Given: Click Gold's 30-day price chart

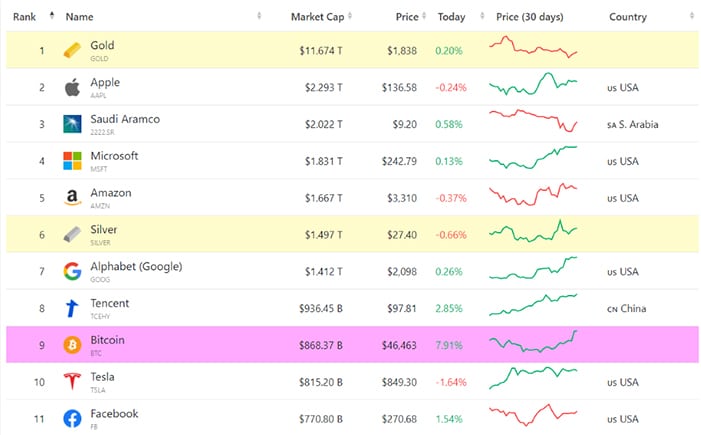Looking at the screenshot, I should (x=533, y=47).
